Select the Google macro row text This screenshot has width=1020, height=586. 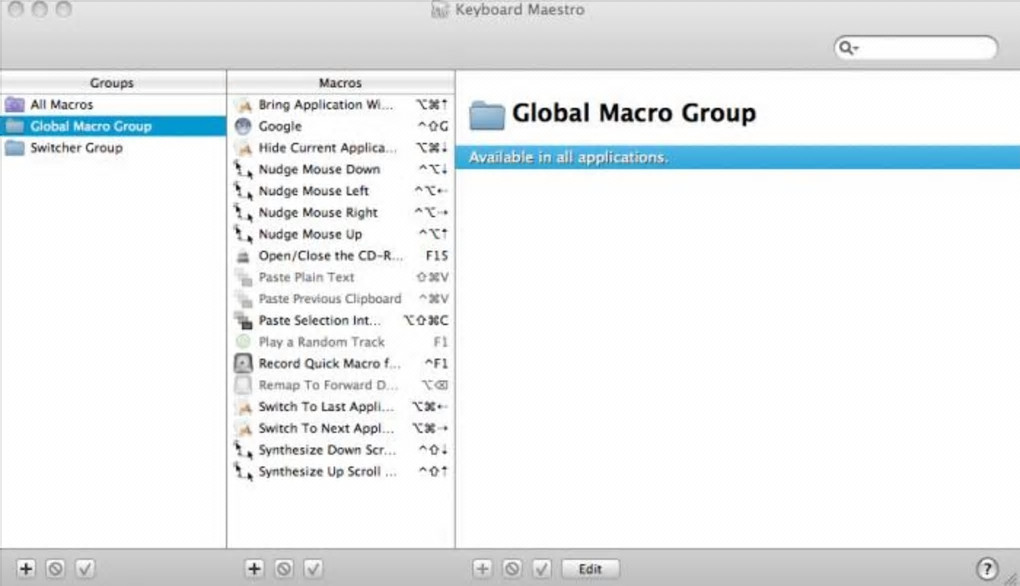[x=280, y=126]
